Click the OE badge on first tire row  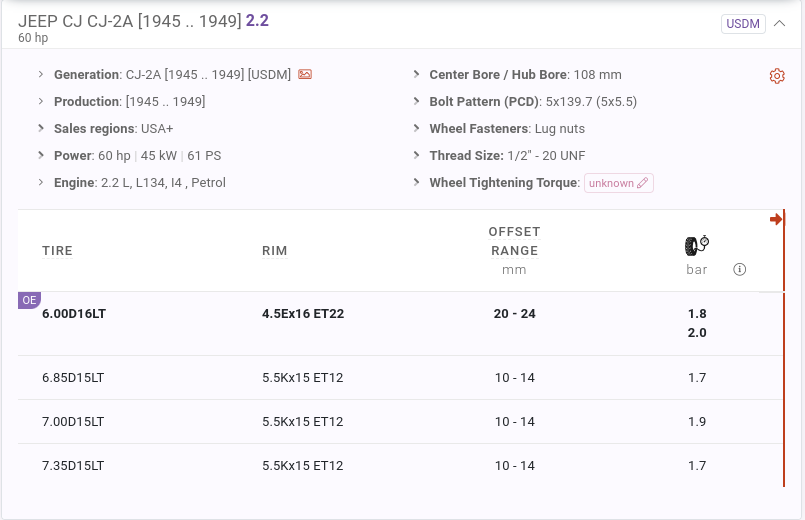pos(29,300)
